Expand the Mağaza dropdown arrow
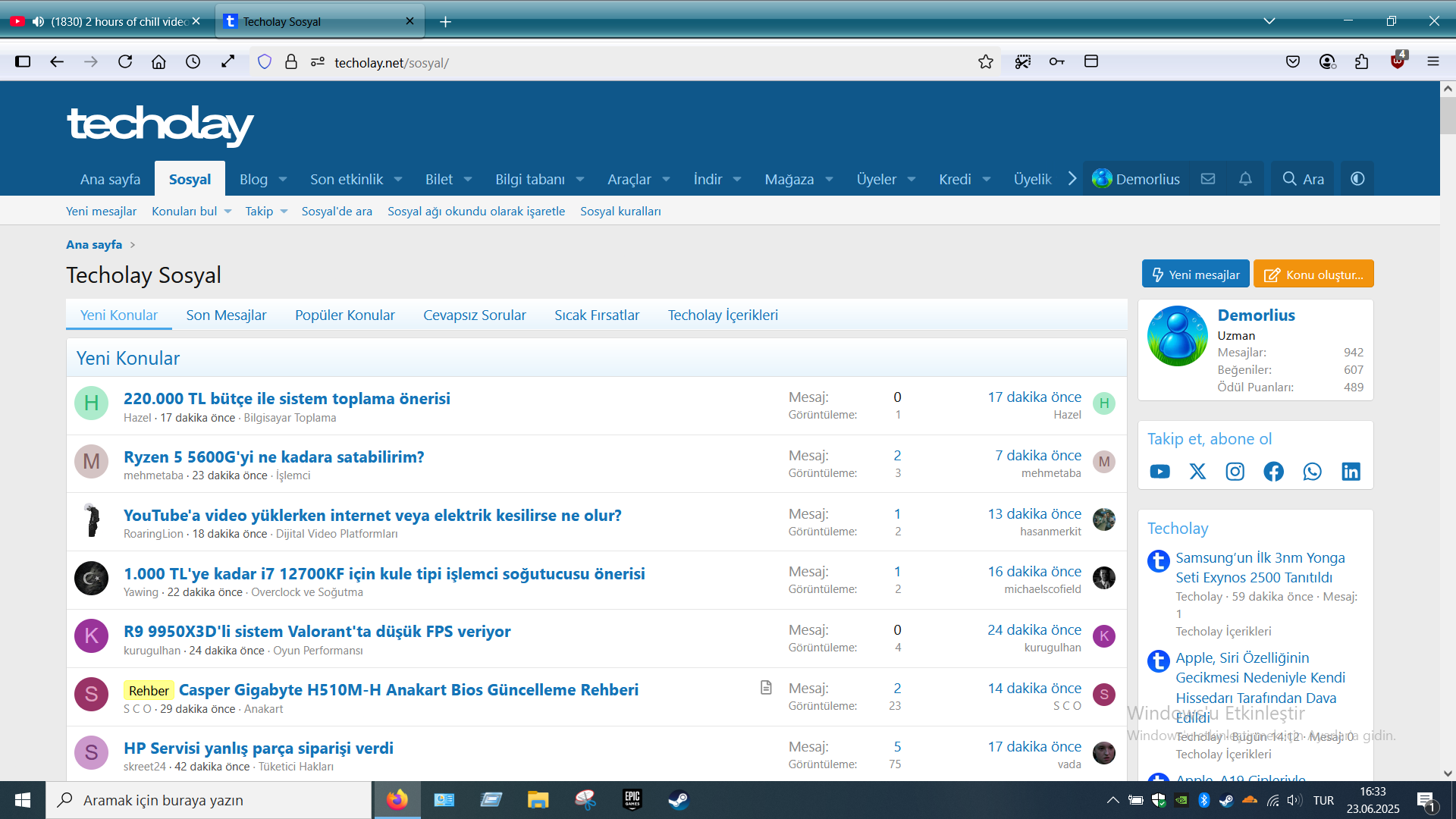1456x819 pixels. pos(829,180)
